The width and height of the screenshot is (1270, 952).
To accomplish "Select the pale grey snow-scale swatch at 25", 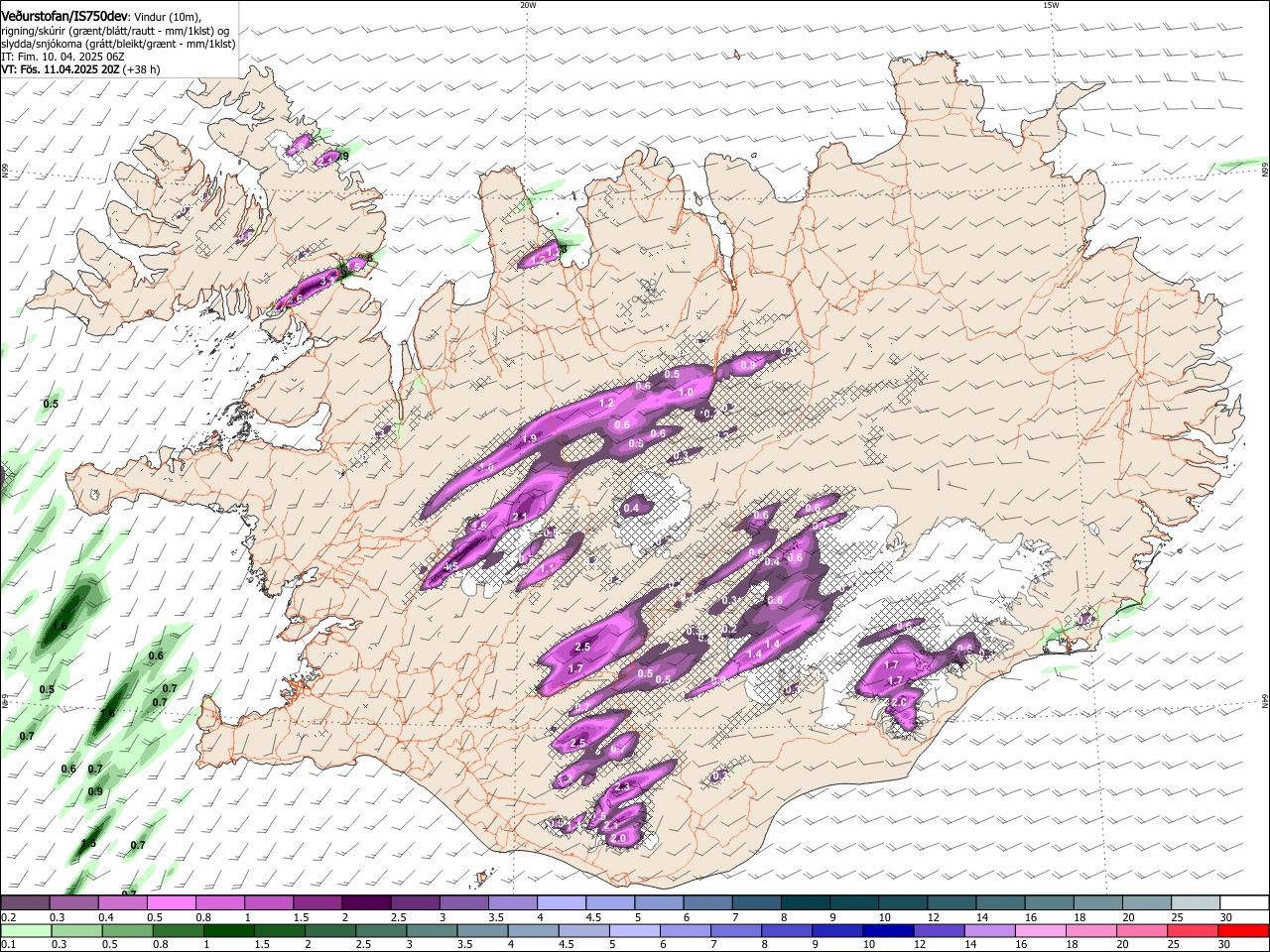I will pos(1195,902).
